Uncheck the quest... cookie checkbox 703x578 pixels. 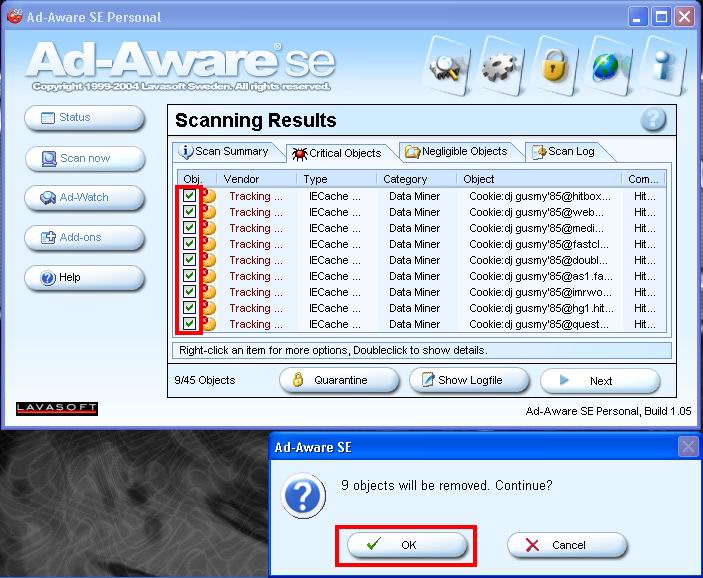[189, 323]
